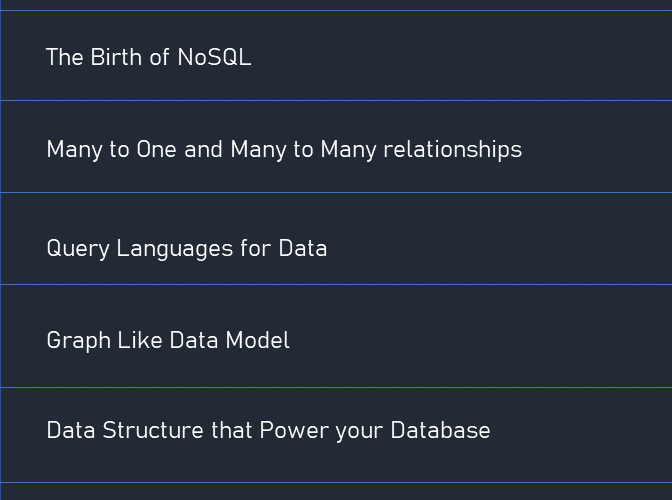Select "Many to One and Many to Many relationships"

tap(336, 147)
